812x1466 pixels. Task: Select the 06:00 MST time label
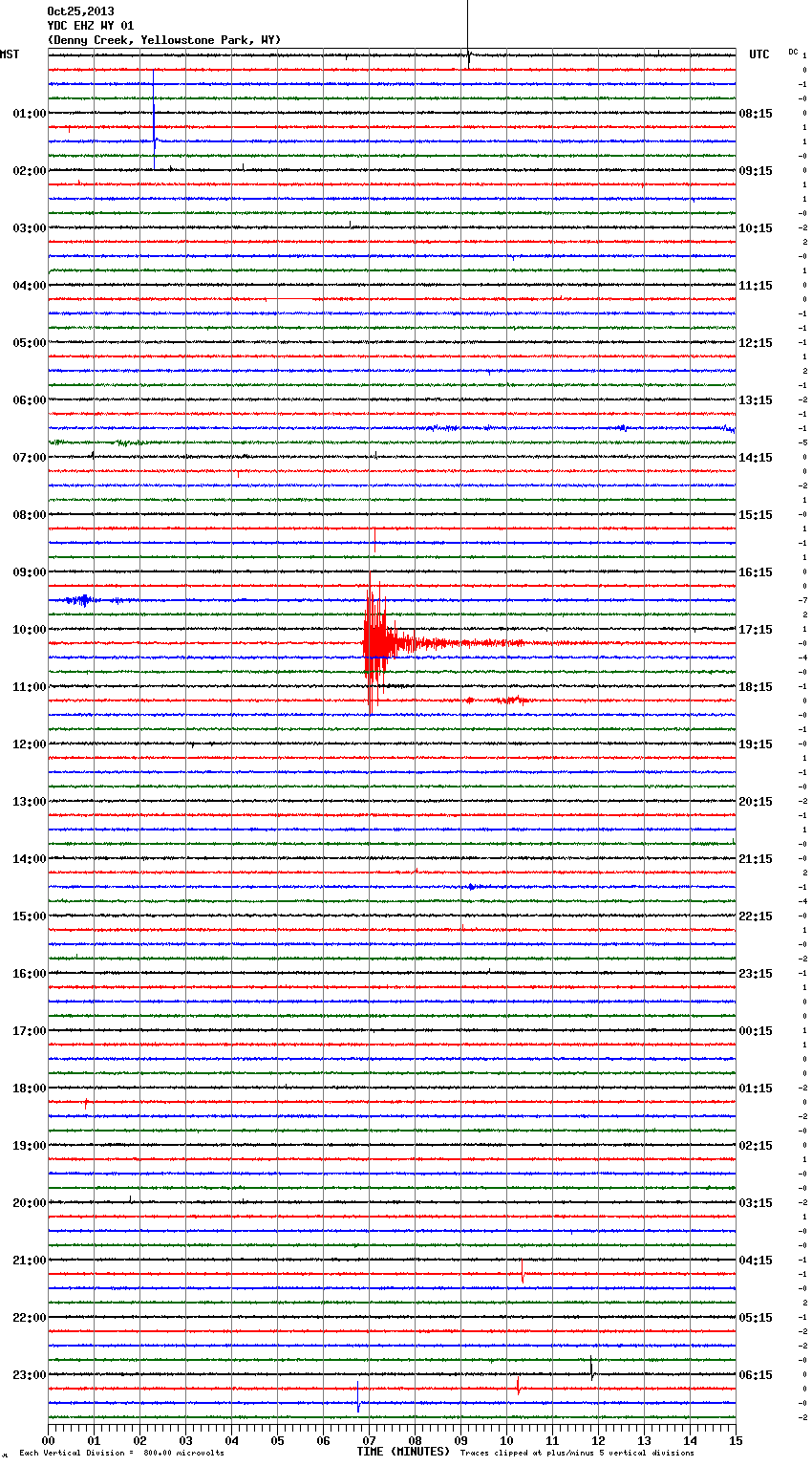point(30,400)
